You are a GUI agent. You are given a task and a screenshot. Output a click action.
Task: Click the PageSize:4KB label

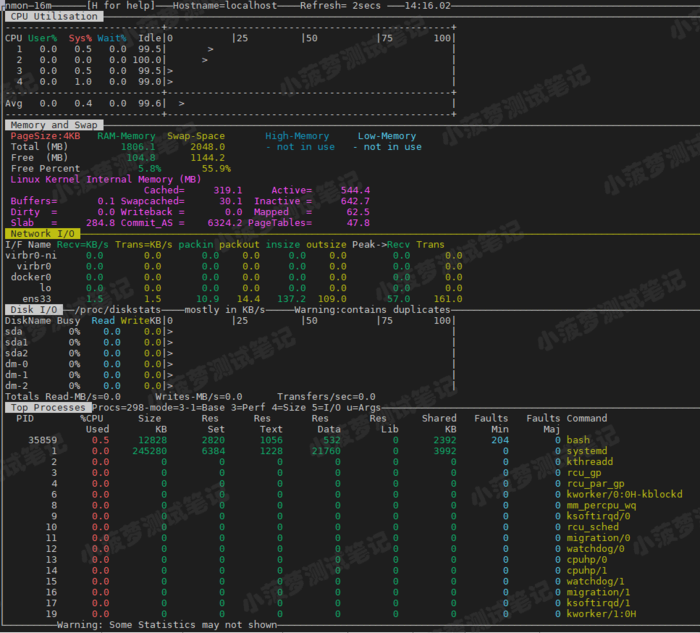[46, 136]
